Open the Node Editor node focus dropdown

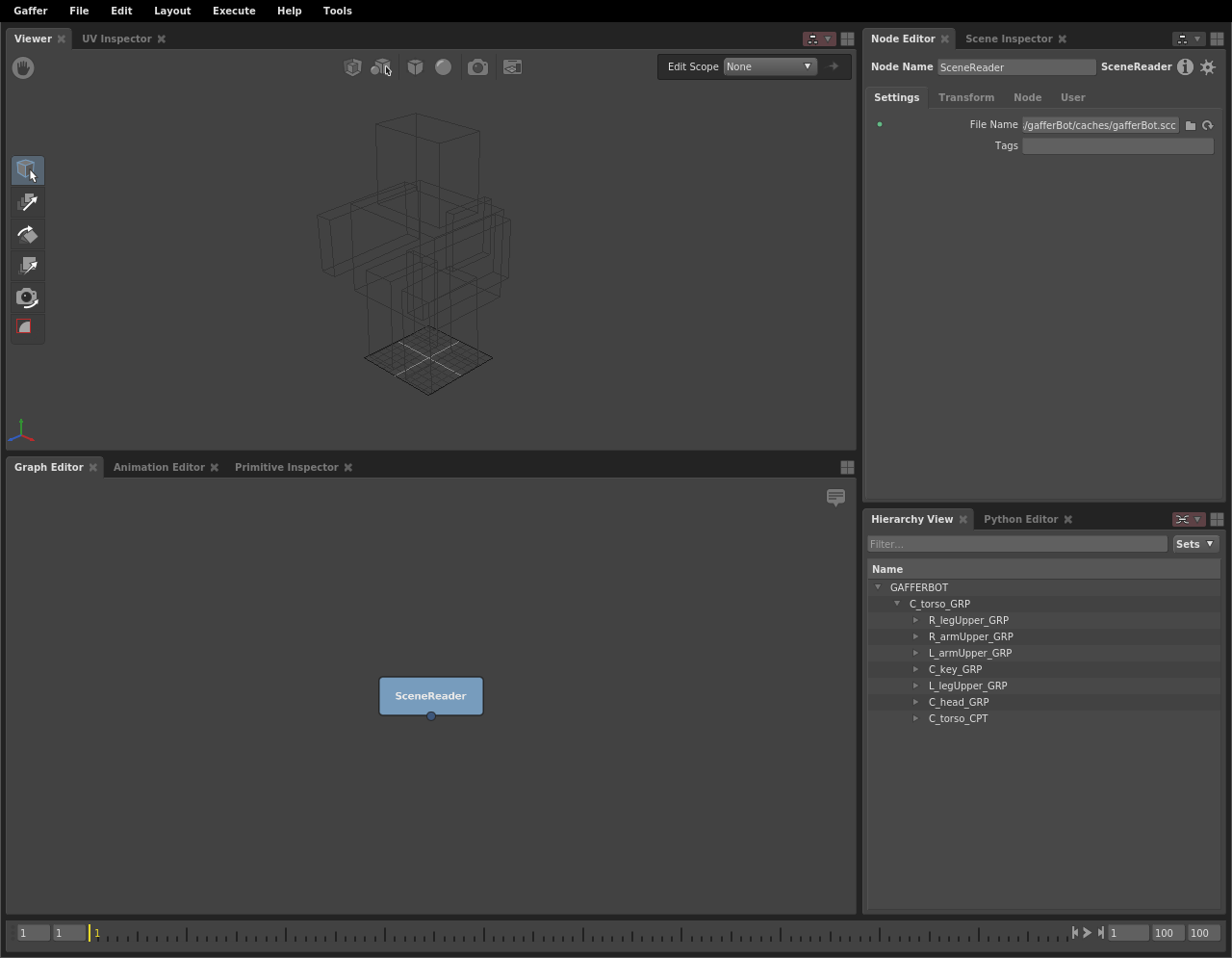click(1189, 39)
